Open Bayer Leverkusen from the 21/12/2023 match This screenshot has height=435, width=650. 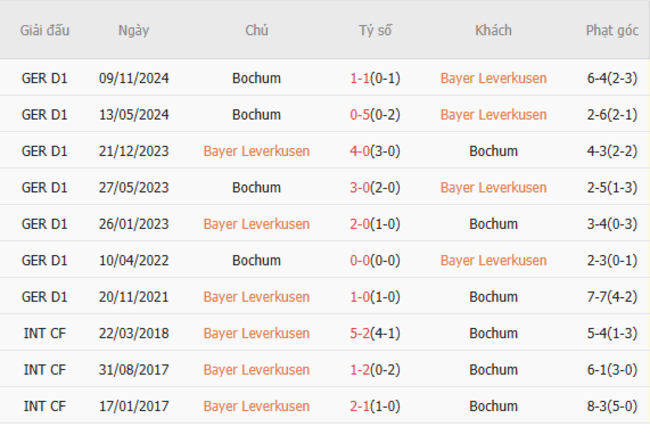[x=256, y=151]
